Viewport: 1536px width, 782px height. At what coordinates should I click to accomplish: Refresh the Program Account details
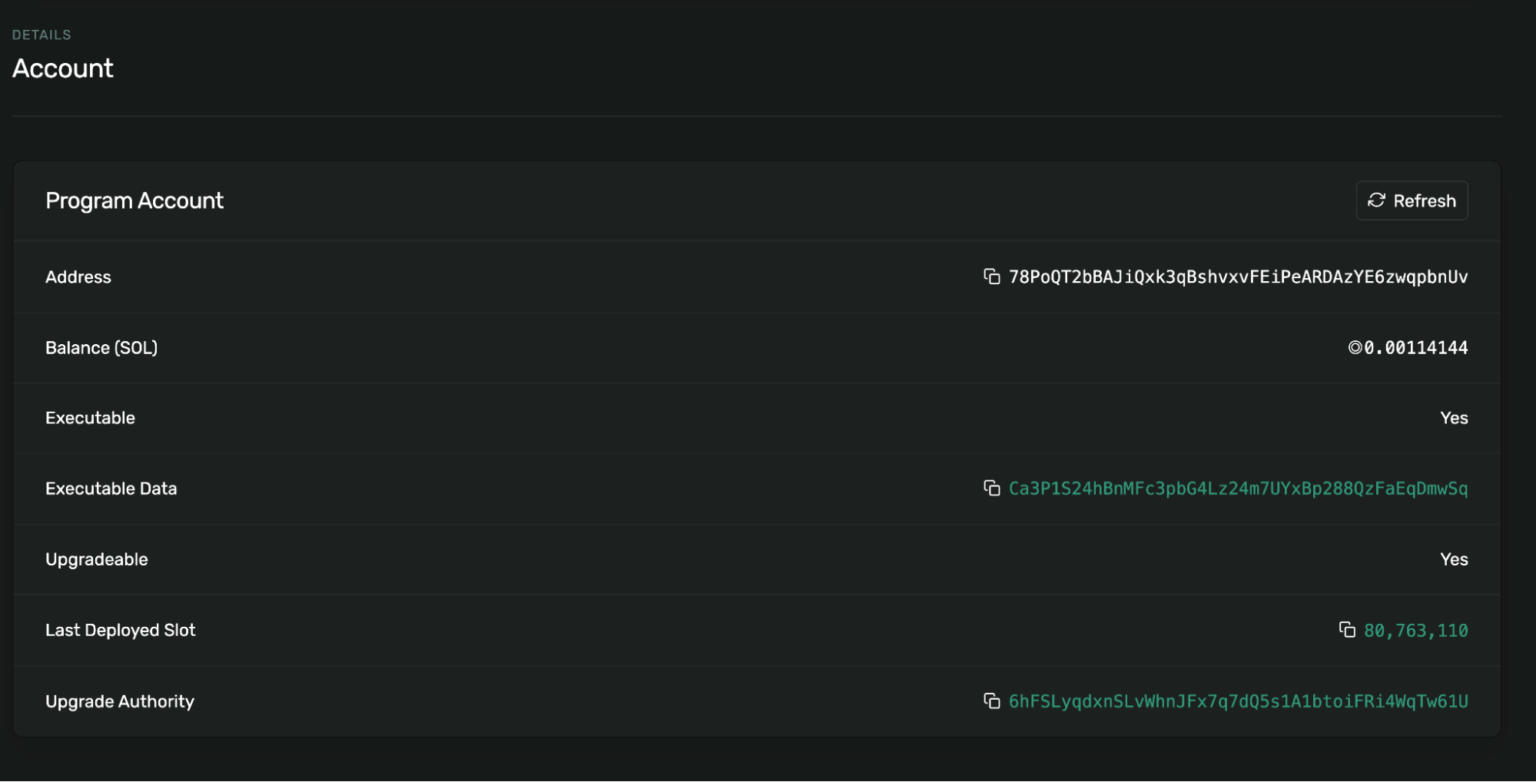pos(1411,201)
